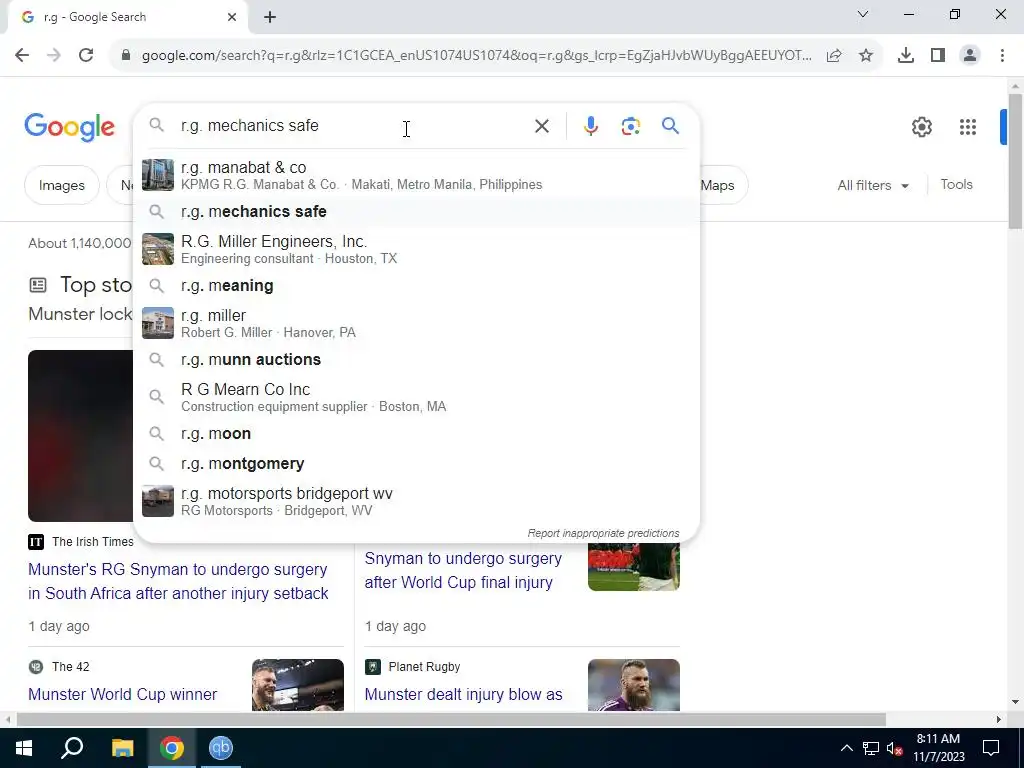Bookmark this page with the star
The width and height of the screenshot is (1024, 768).
(866, 56)
